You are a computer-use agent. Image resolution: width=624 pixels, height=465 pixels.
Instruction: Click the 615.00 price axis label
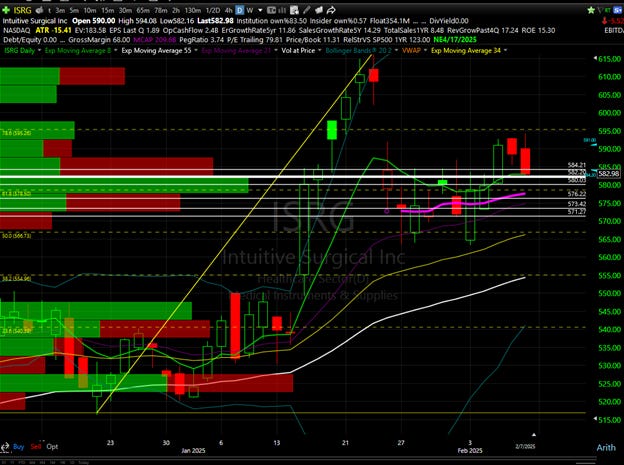pos(609,59)
